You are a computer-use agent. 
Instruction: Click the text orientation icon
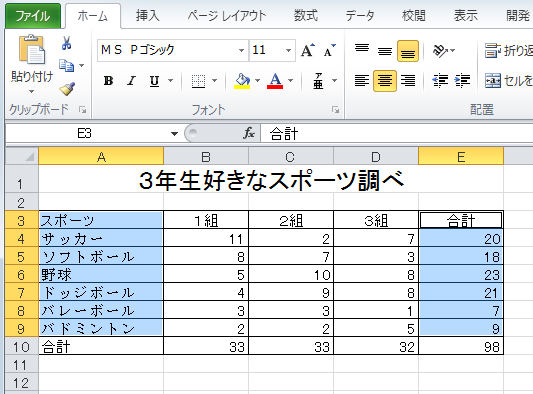440,51
